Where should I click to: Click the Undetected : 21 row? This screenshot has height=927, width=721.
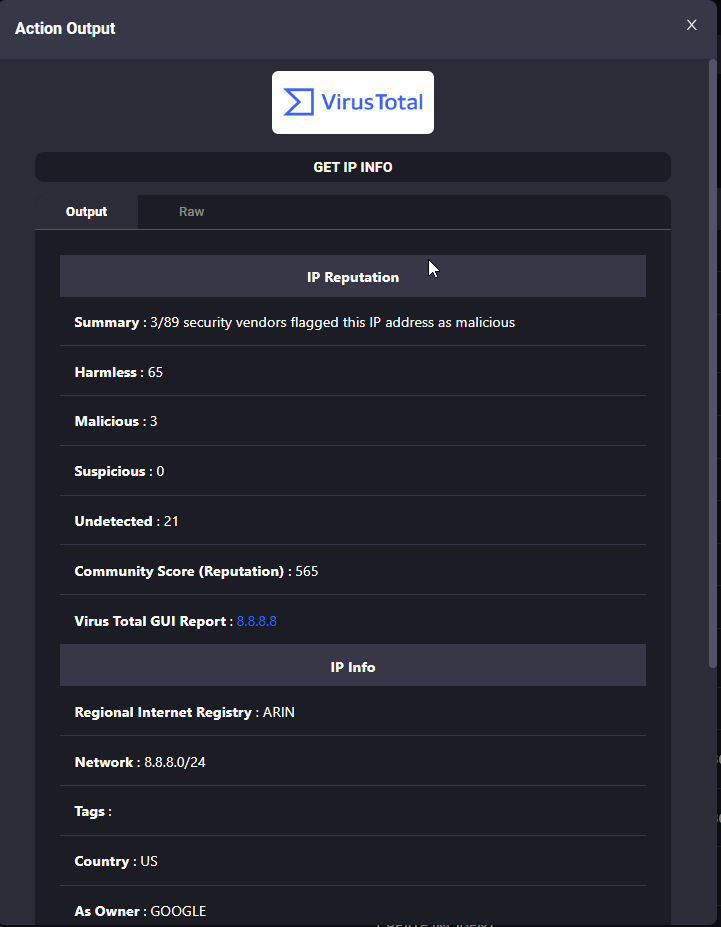(353, 521)
